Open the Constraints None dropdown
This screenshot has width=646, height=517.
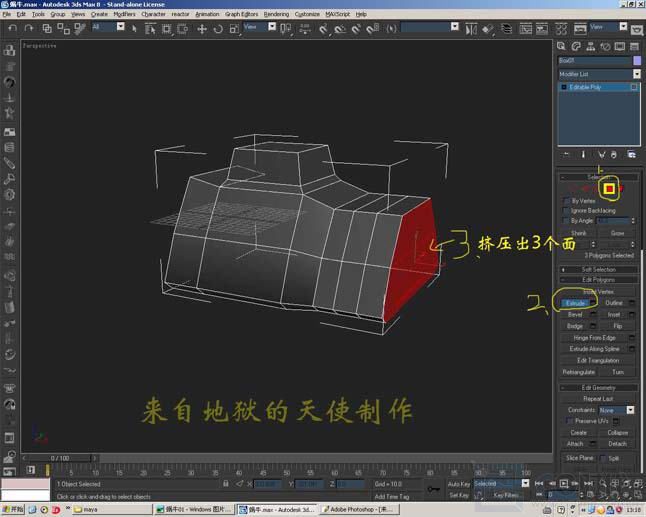tap(617, 410)
